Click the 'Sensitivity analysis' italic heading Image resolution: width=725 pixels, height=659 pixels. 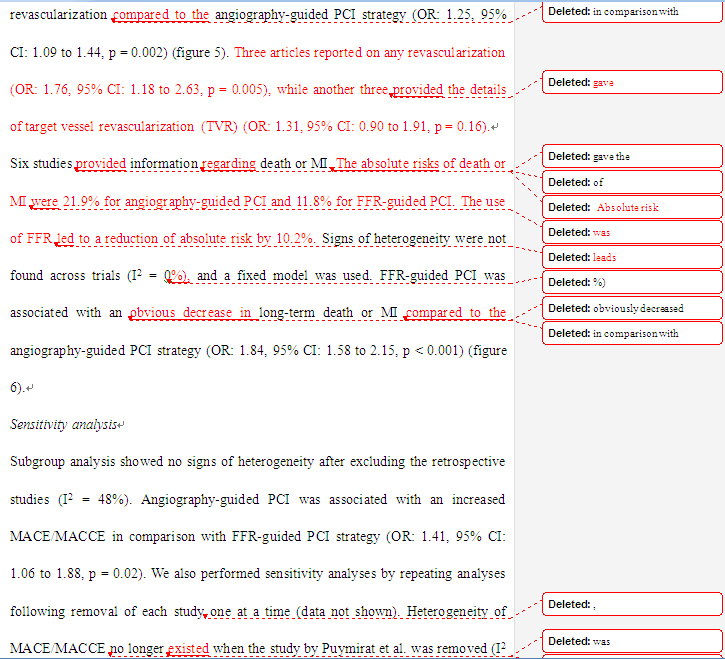(63, 424)
